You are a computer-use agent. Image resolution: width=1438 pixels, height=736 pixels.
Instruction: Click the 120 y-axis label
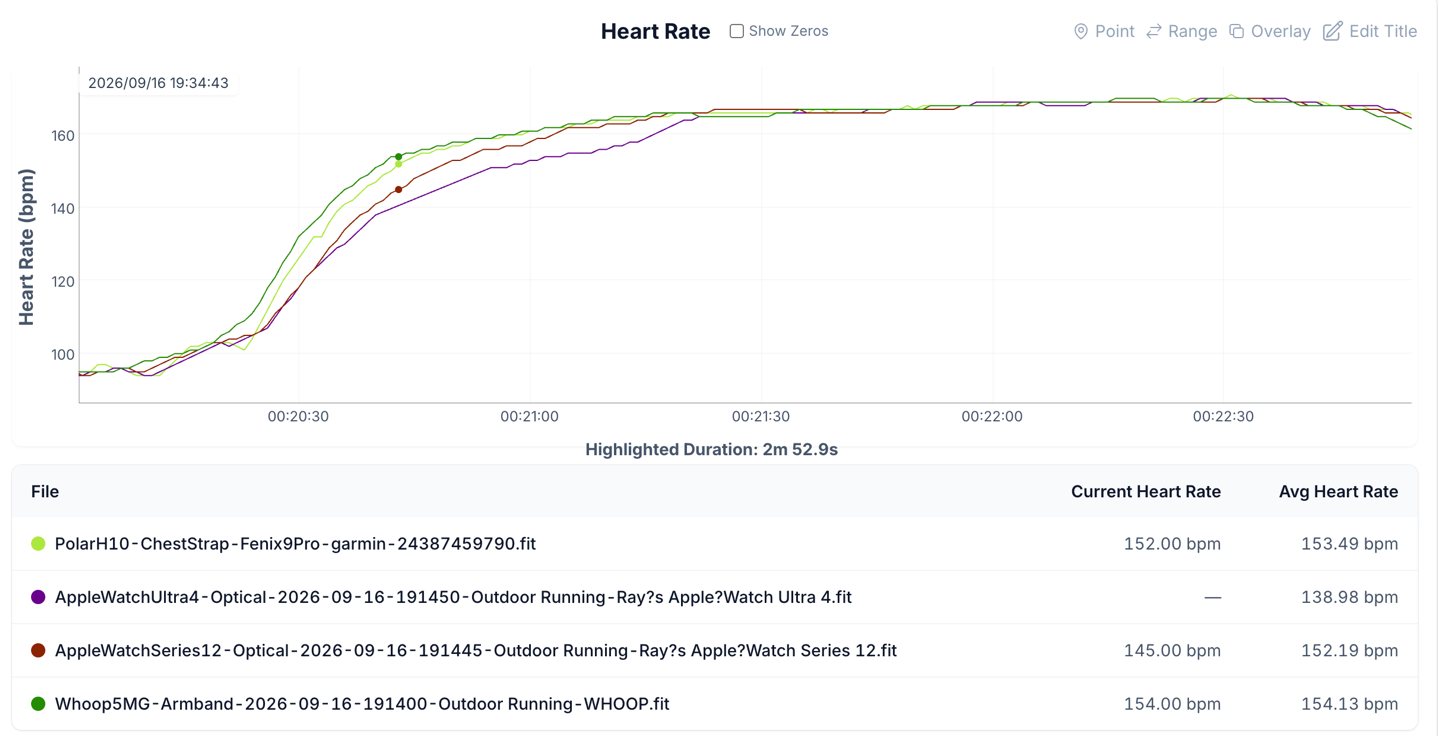tap(62, 281)
